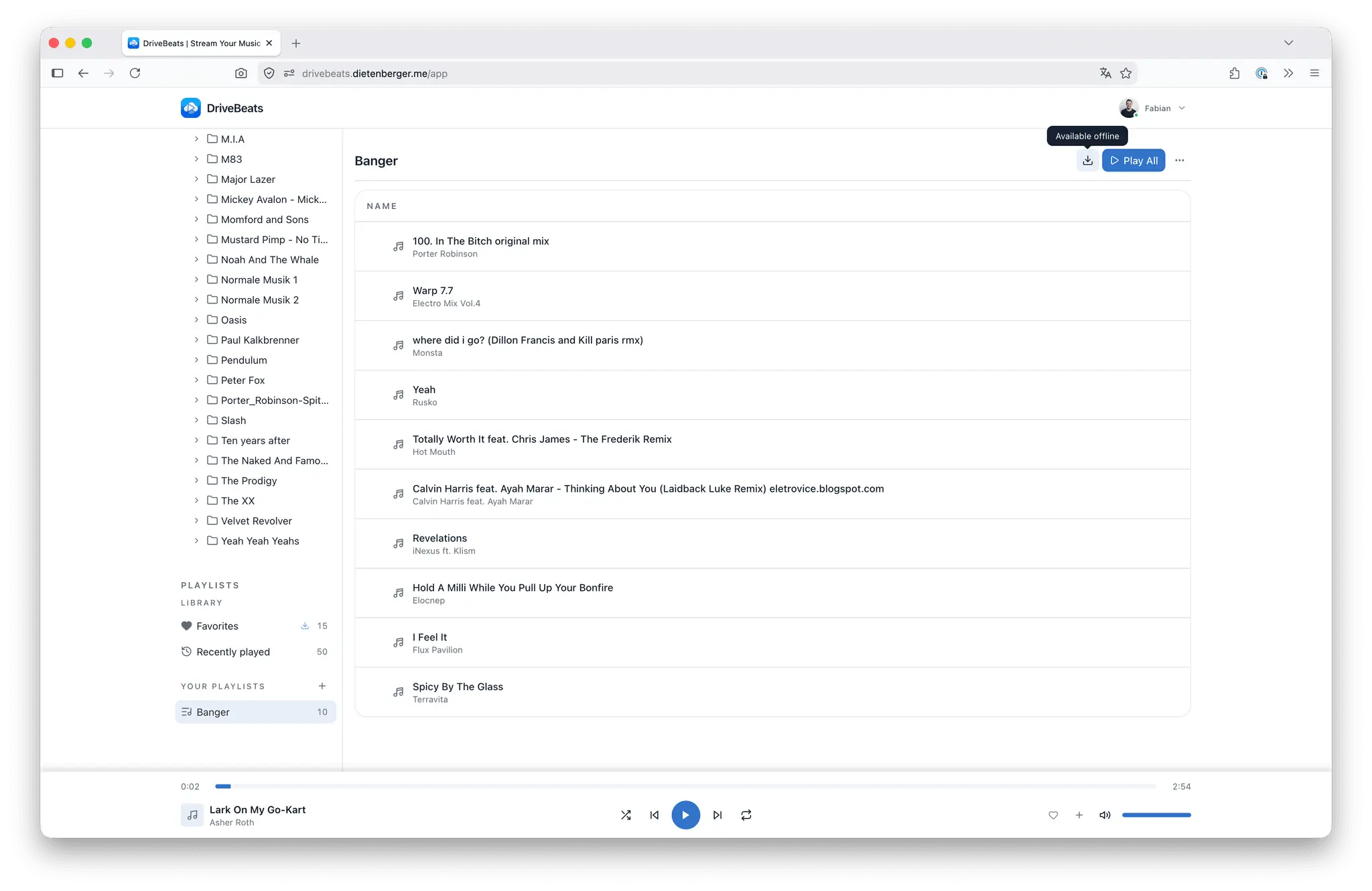Play I Feel It by Flux Pavilion
Screen dimensions: 1372x891
click(x=772, y=643)
